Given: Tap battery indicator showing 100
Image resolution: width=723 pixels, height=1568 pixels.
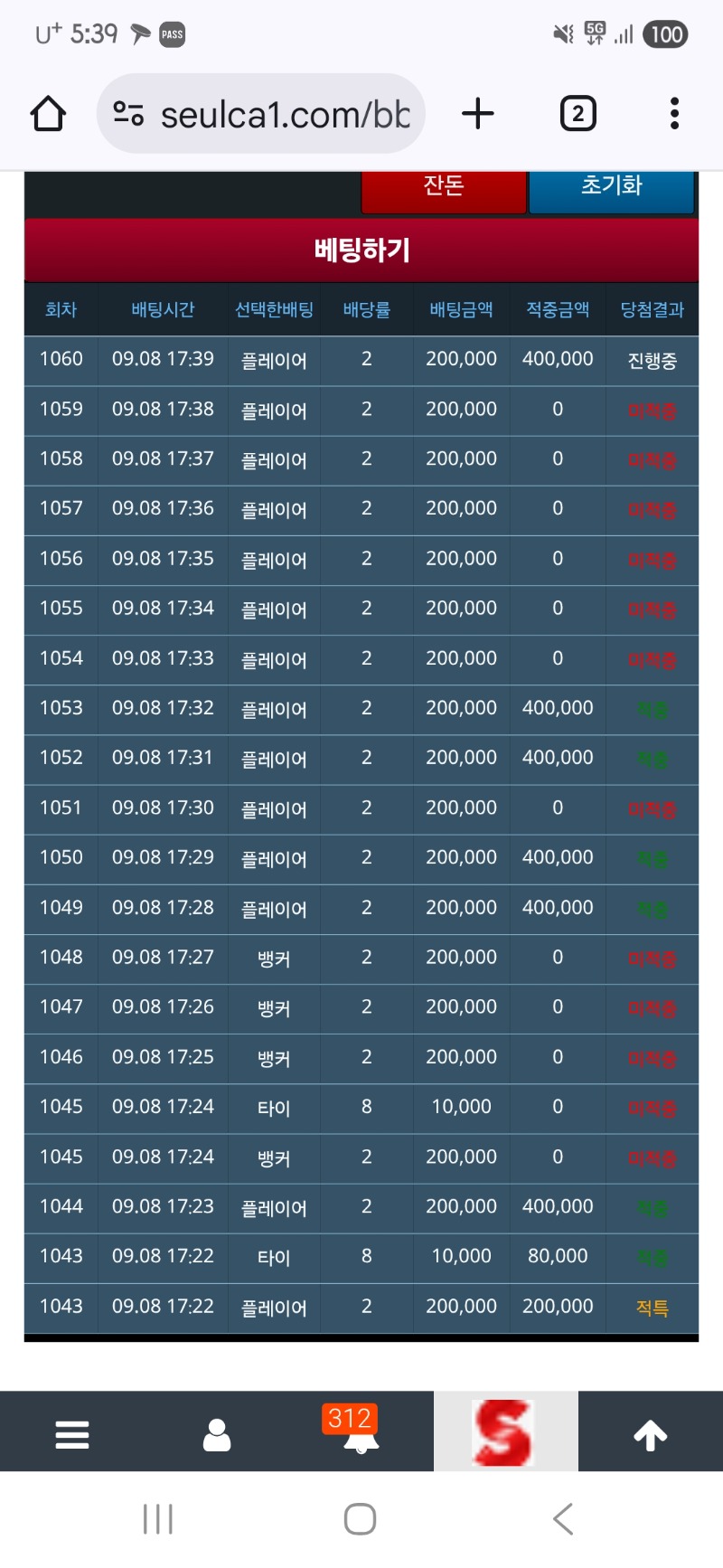Looking at the screenshot, I should (665, 34).
